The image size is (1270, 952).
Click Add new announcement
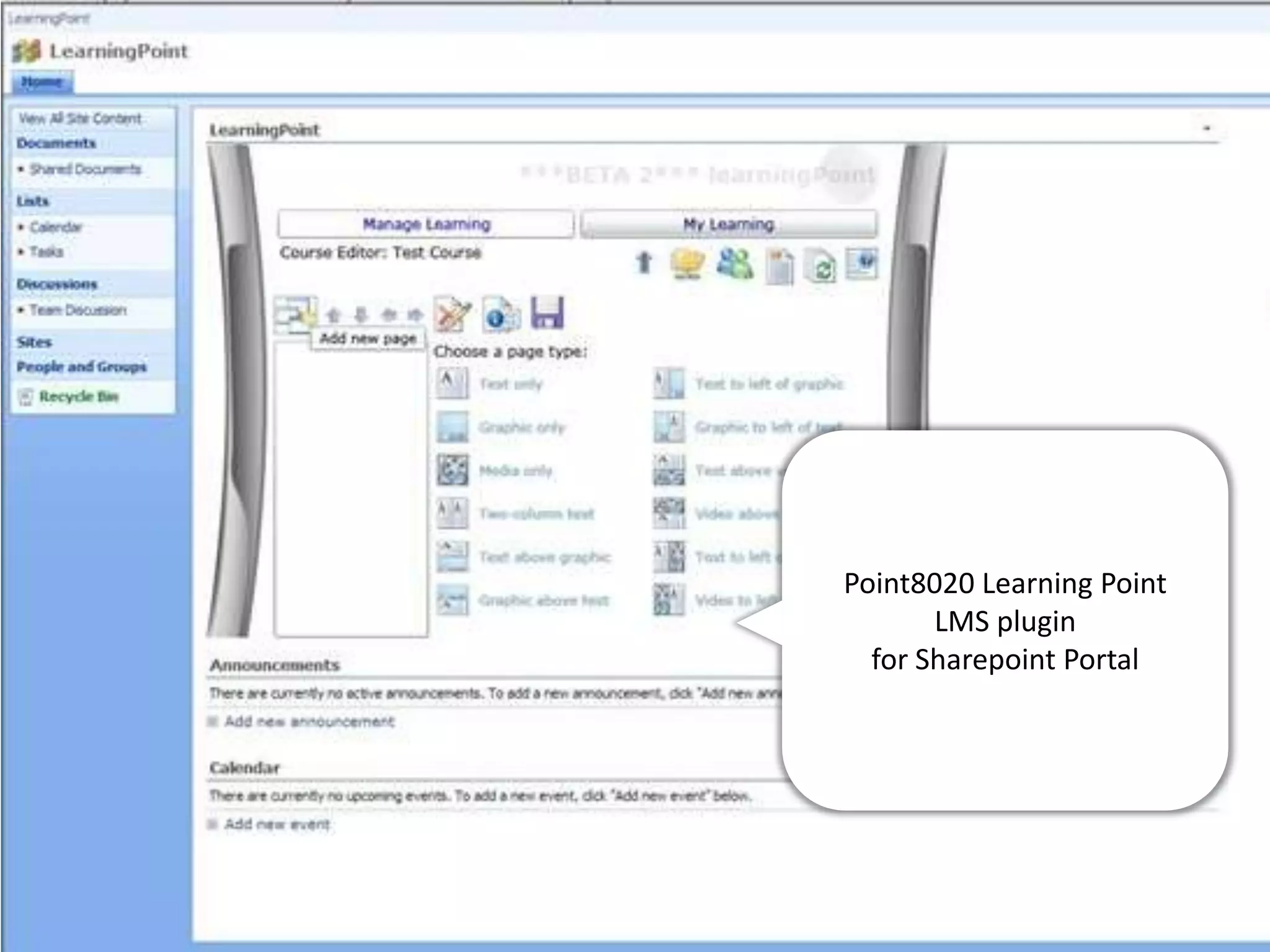(x=309, y=721)
